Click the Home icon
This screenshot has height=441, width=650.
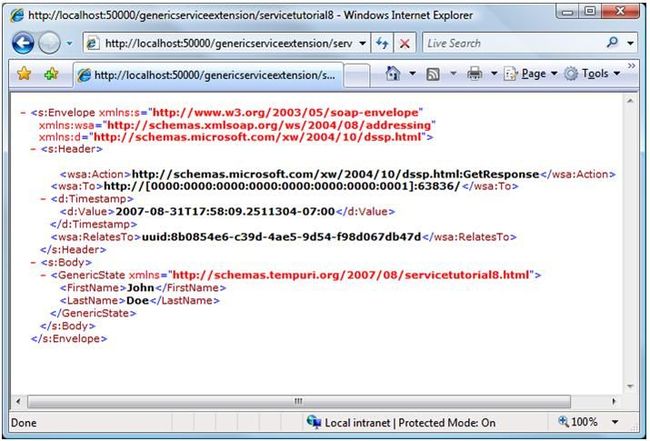coord(393,74)
